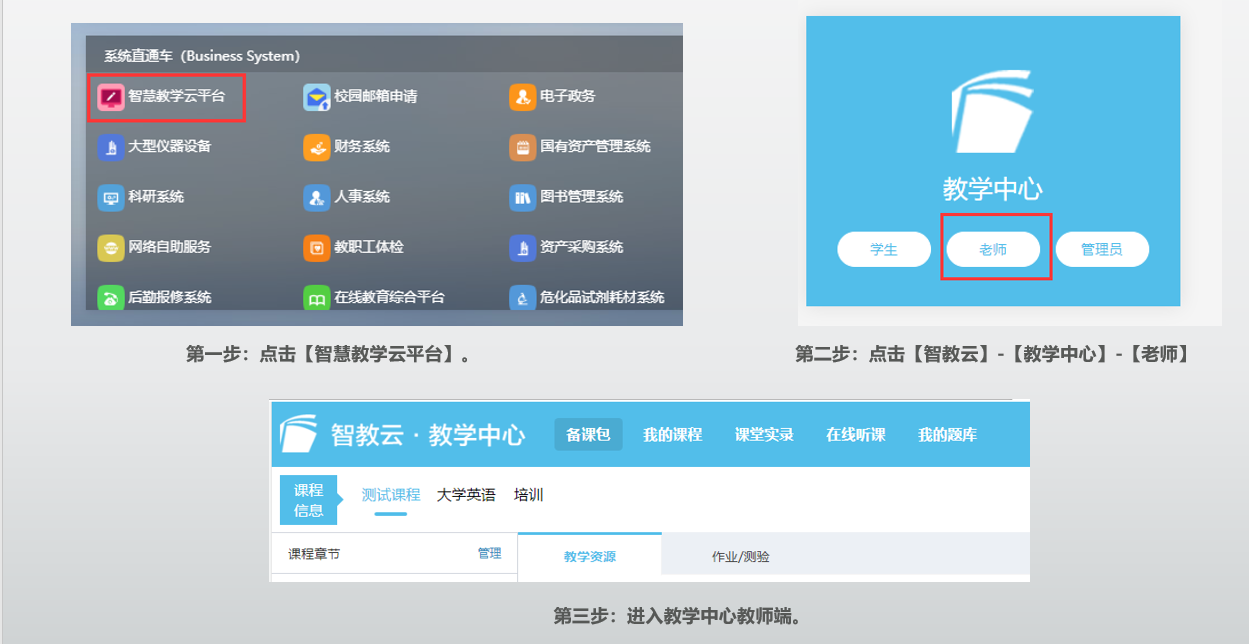The image size is (1249, 644).
Task: Switch to the 作业/测验 tab
Action: coord(740,556)
